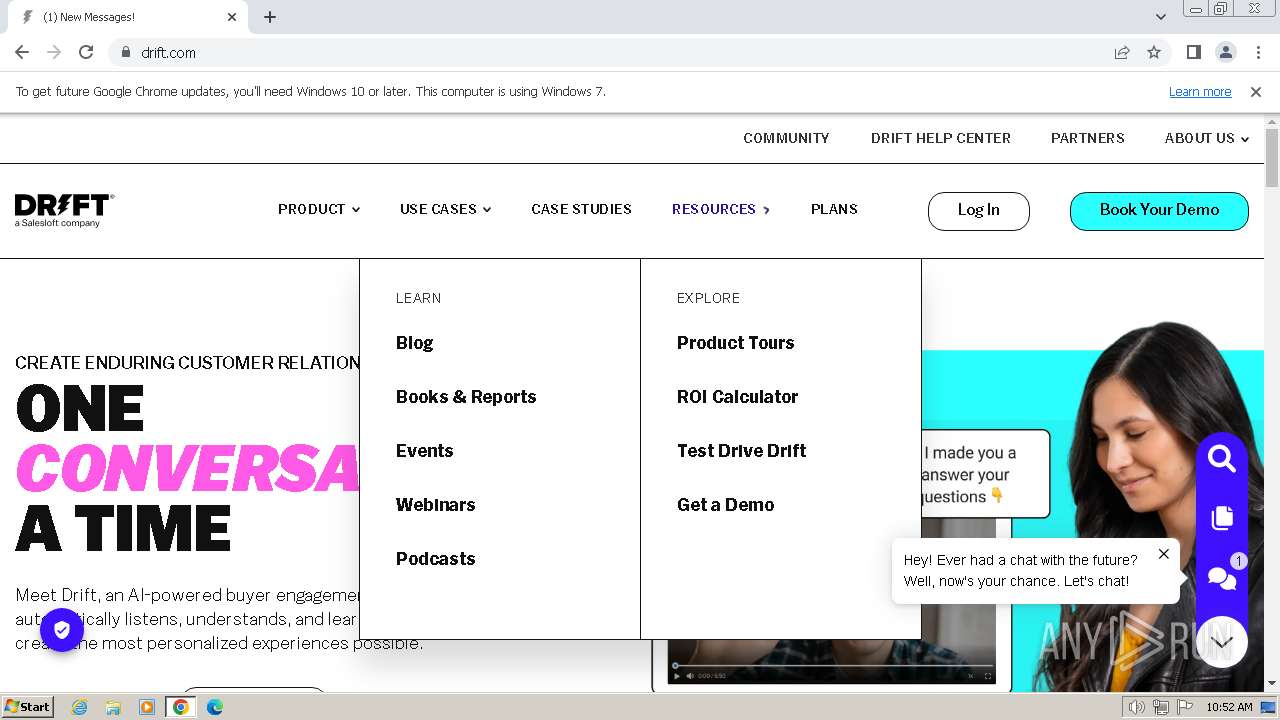View site information lock icon
This screenshot has height=720, width=1280.
125,52
